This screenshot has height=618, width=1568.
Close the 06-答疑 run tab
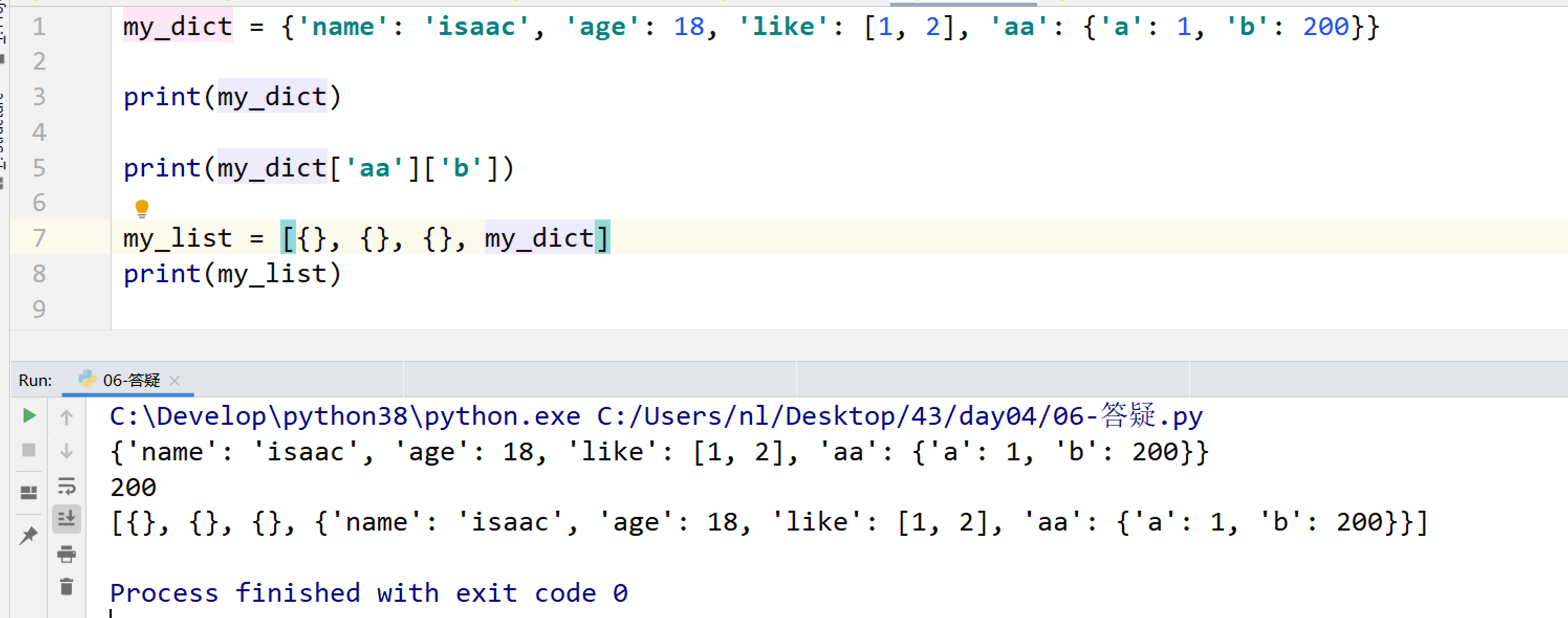coord(175,381)
